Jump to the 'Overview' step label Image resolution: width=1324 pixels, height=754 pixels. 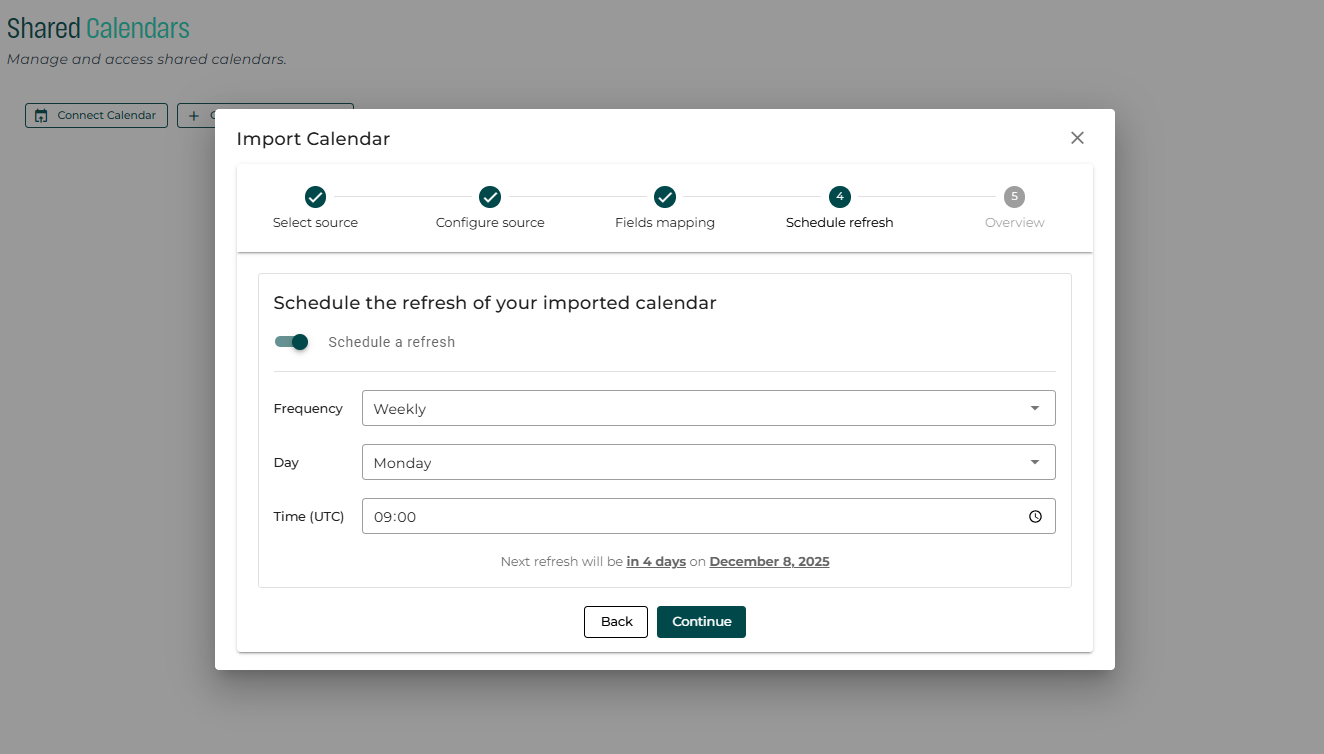(1014, 223)
